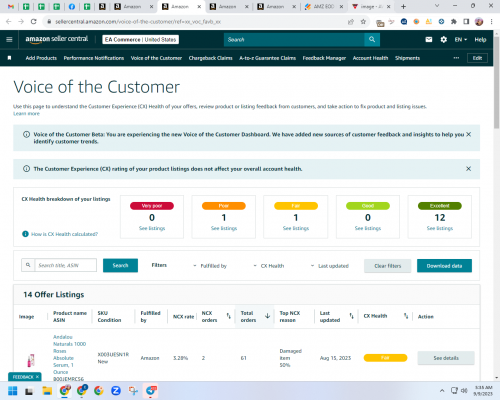The image size is (500, 400).
Task: Open Feedback Manager in the favorites bar
Action: tap(324, 58)
